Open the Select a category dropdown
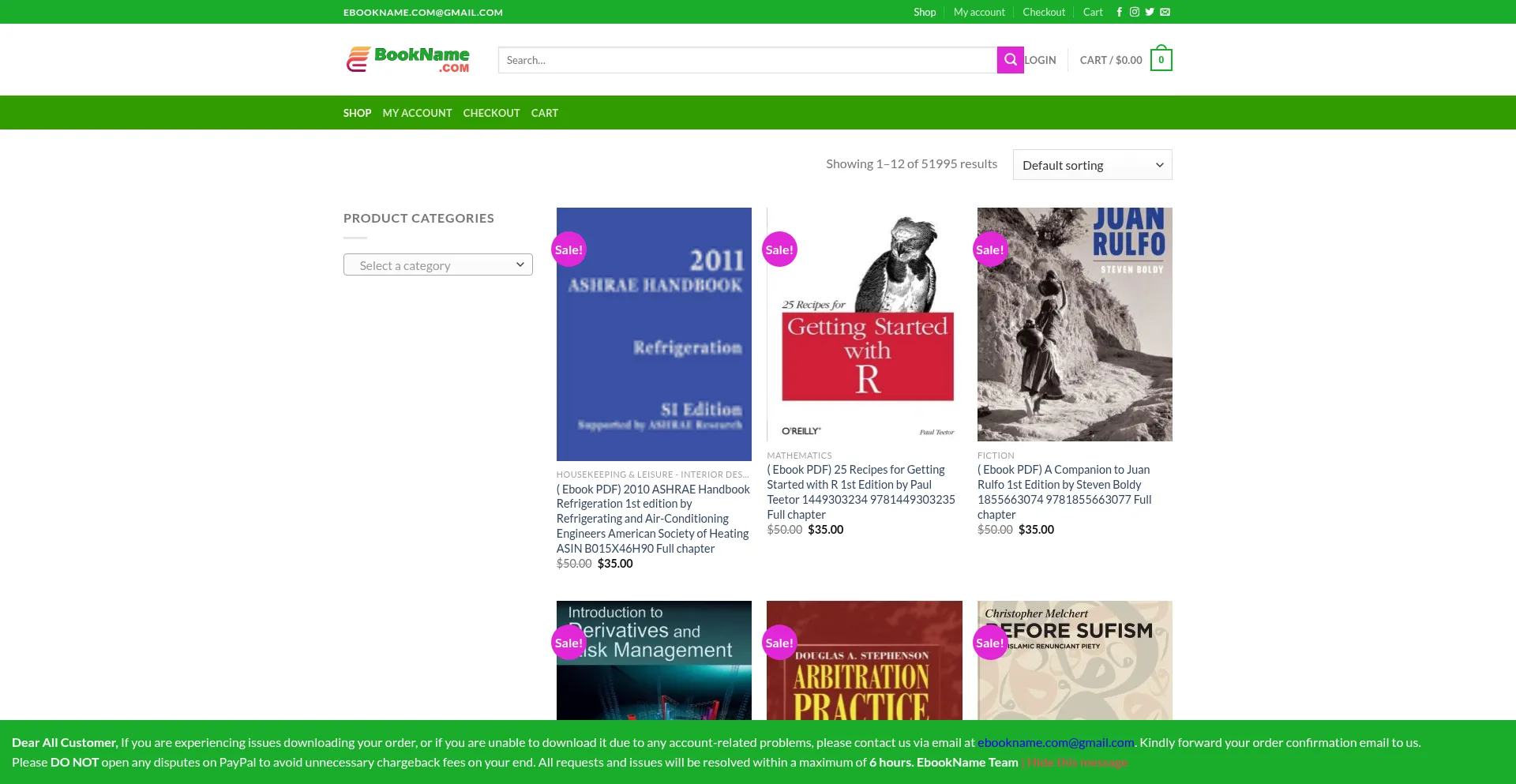Image resolution: width=1516 pixels, height=784 pixels. coord(437,265)
